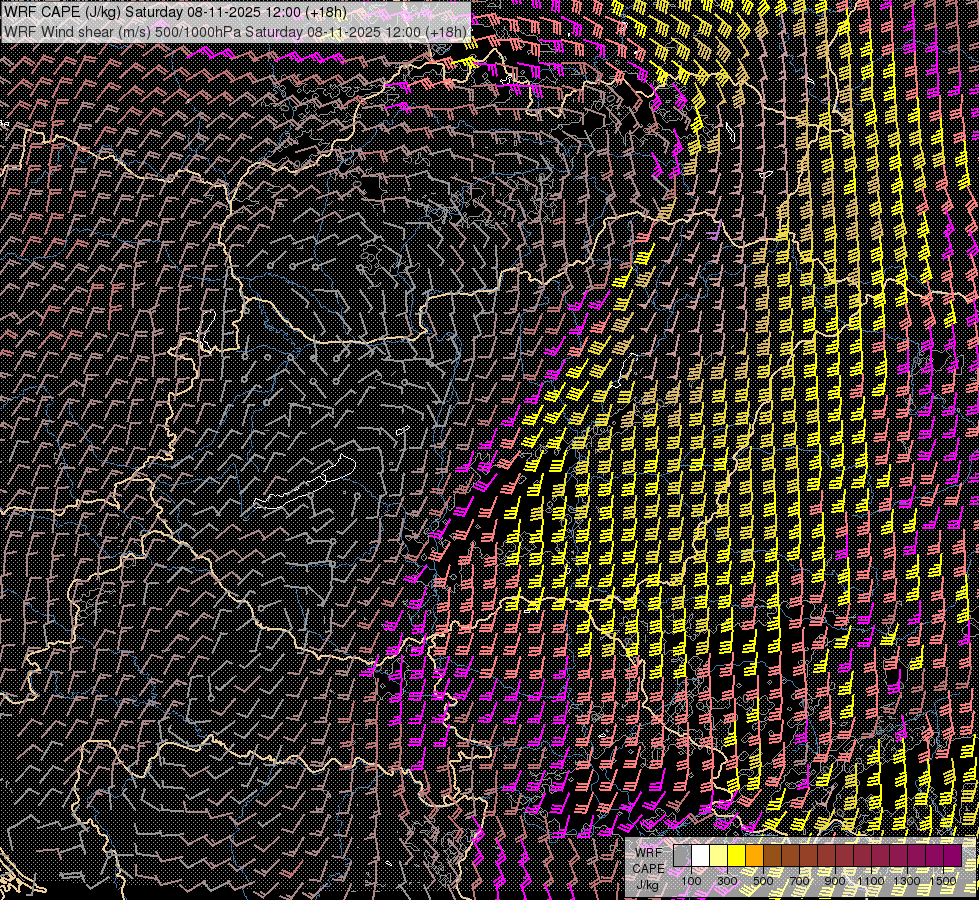The image size is (979, 900).
Task: Click the 100 value on the legend scale
Action: pos(691,881)
